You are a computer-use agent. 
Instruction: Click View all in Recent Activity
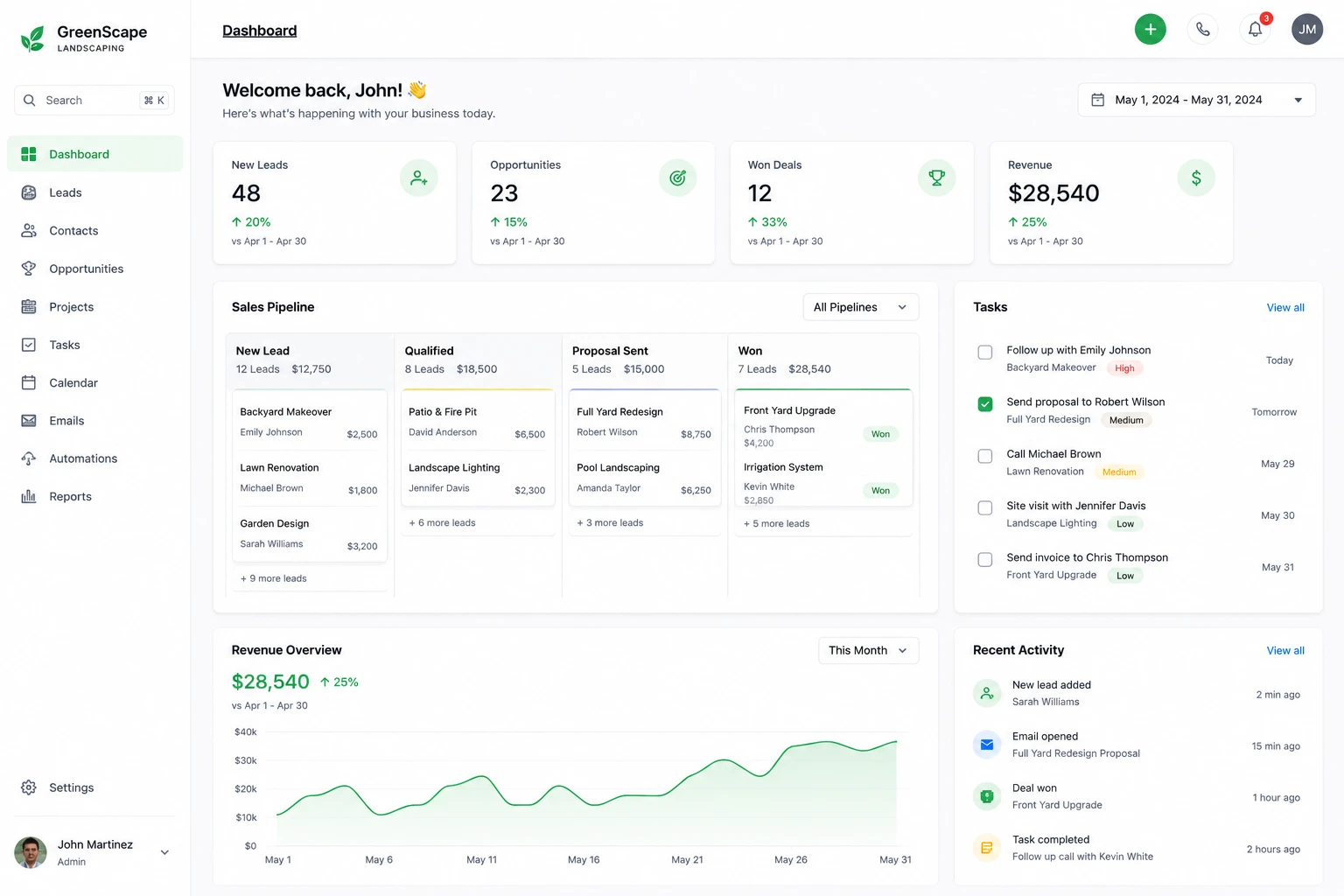coord(1285,650)
